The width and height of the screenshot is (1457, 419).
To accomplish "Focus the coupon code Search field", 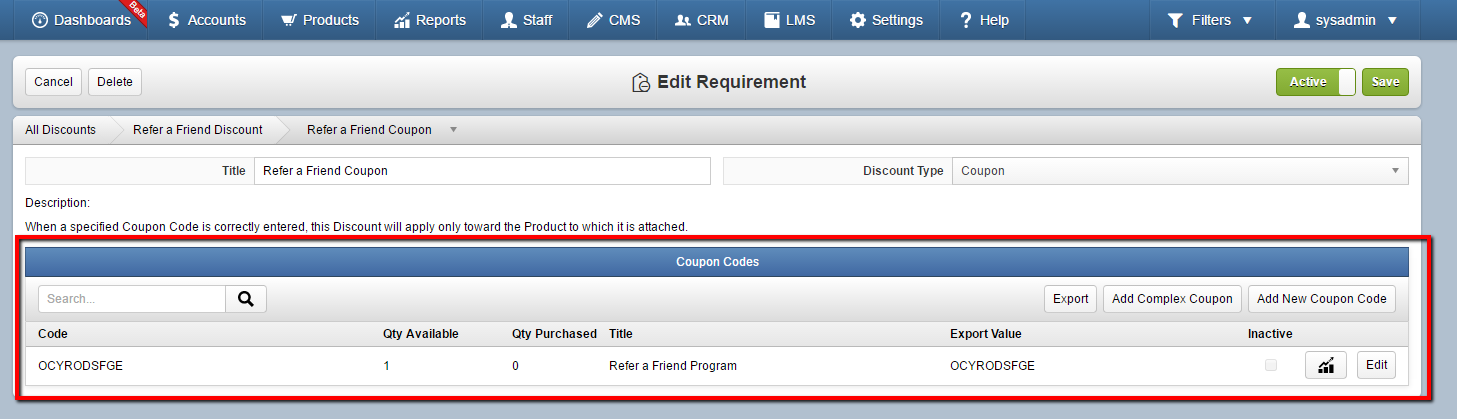I will 132,298.
